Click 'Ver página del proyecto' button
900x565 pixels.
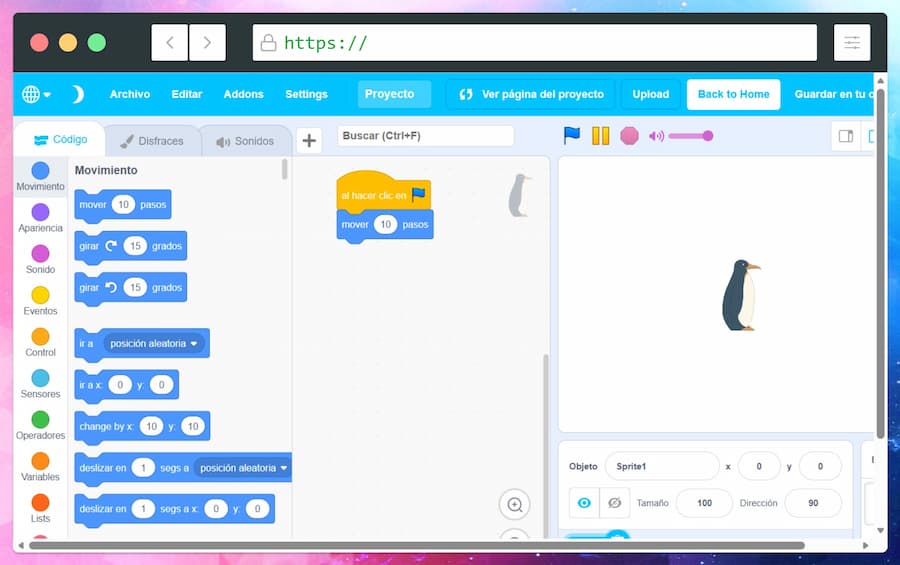click(531, 94)
